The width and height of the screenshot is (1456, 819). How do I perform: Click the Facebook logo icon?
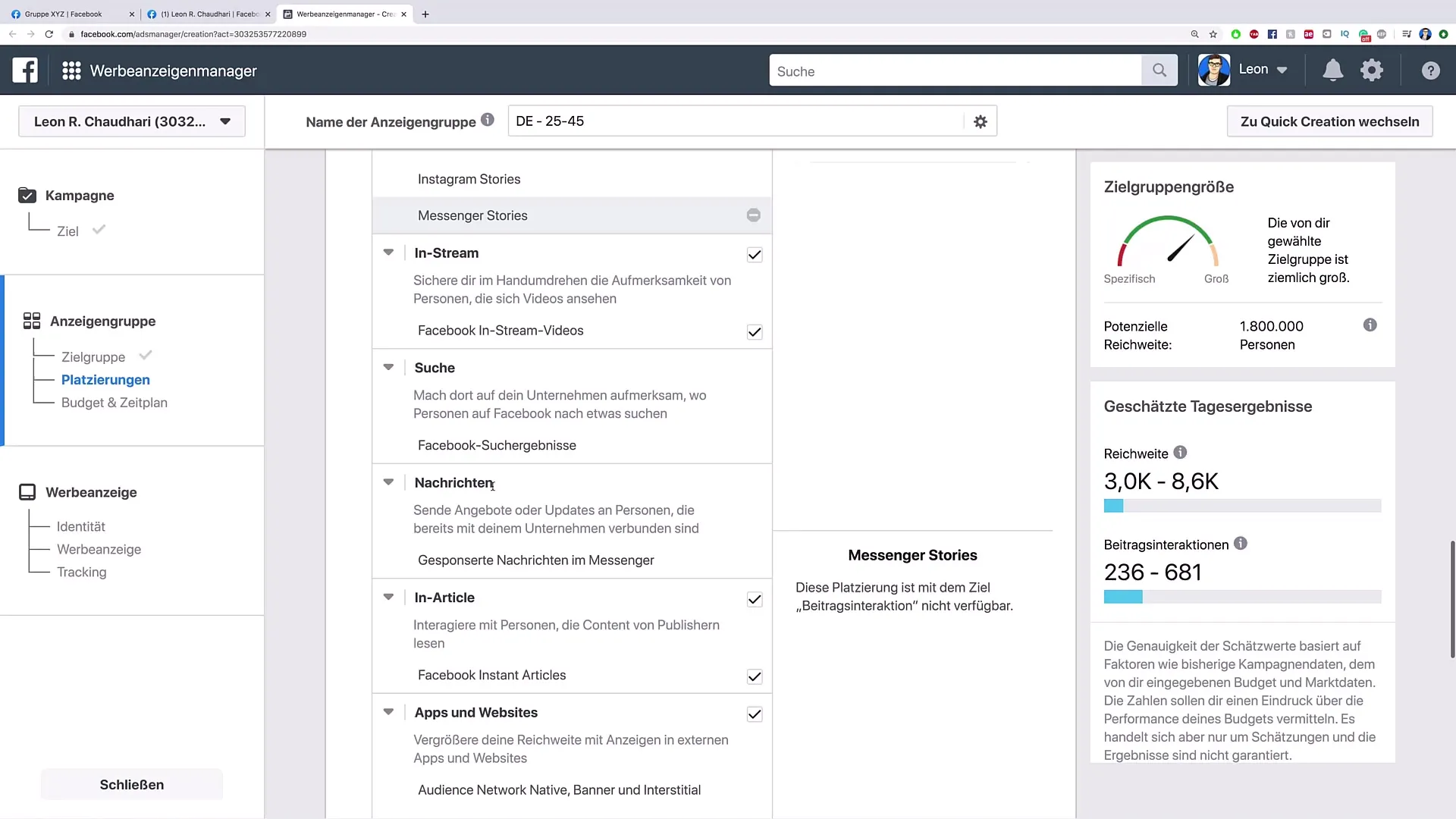pos(25,71)
